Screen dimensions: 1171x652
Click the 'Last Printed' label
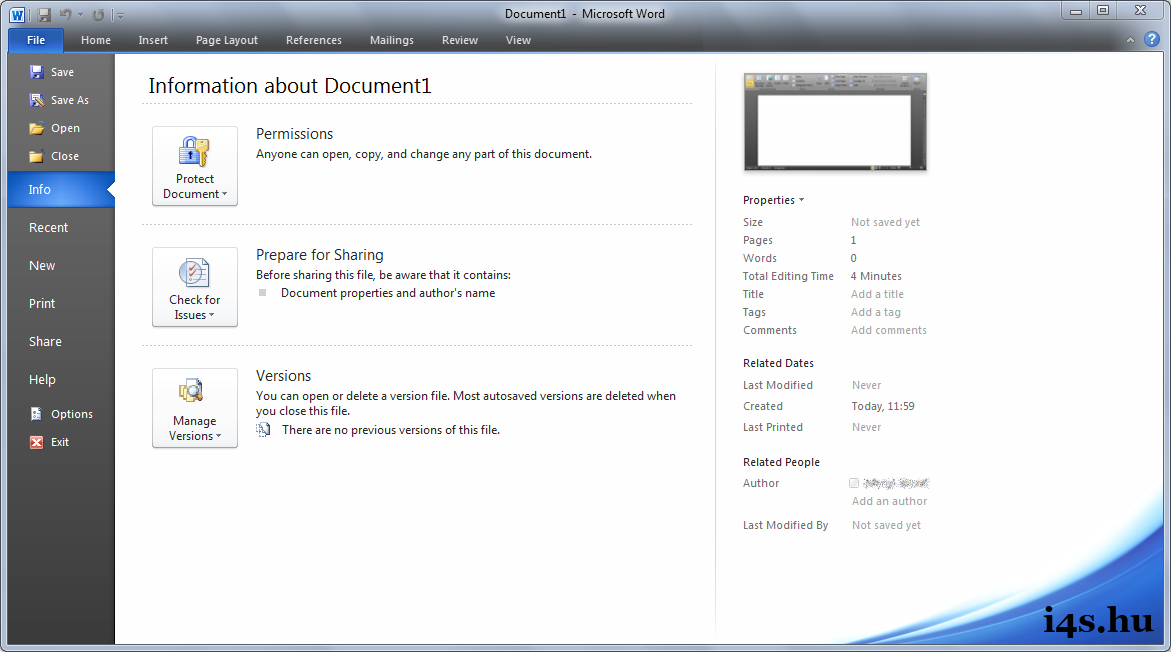(773, 427)
